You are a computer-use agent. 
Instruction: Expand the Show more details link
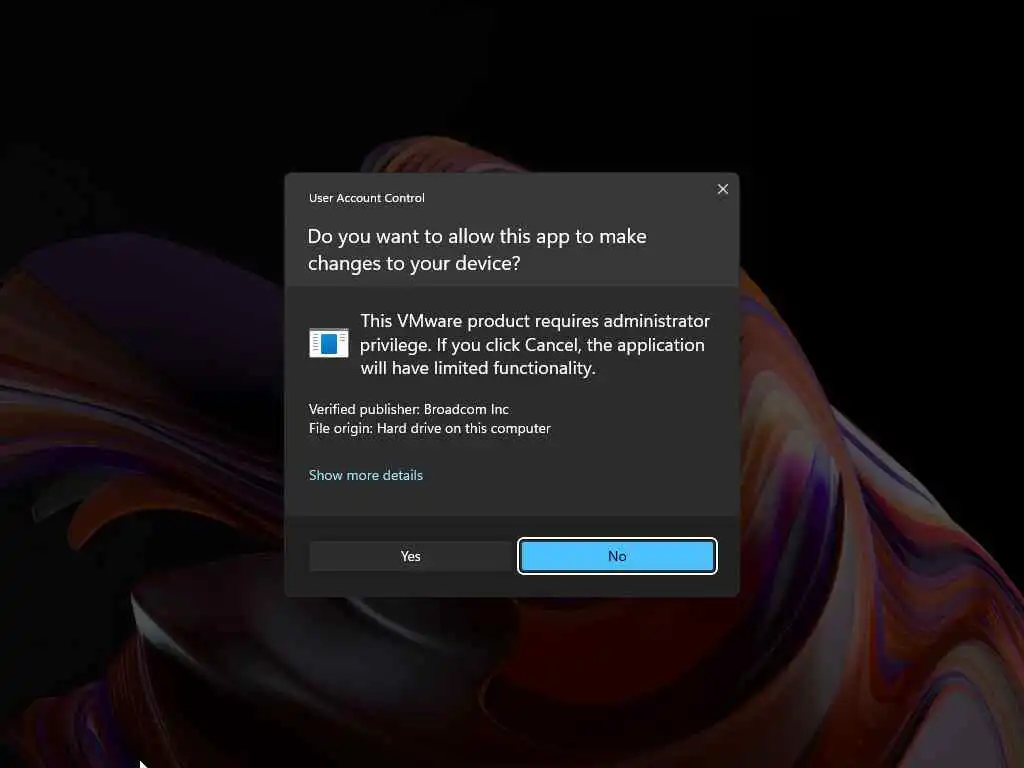coord(366,475)
